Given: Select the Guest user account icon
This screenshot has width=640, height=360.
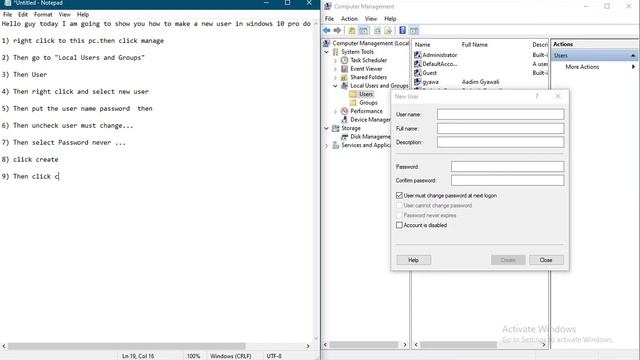Looking at the screenshot, I should point(418,73).
